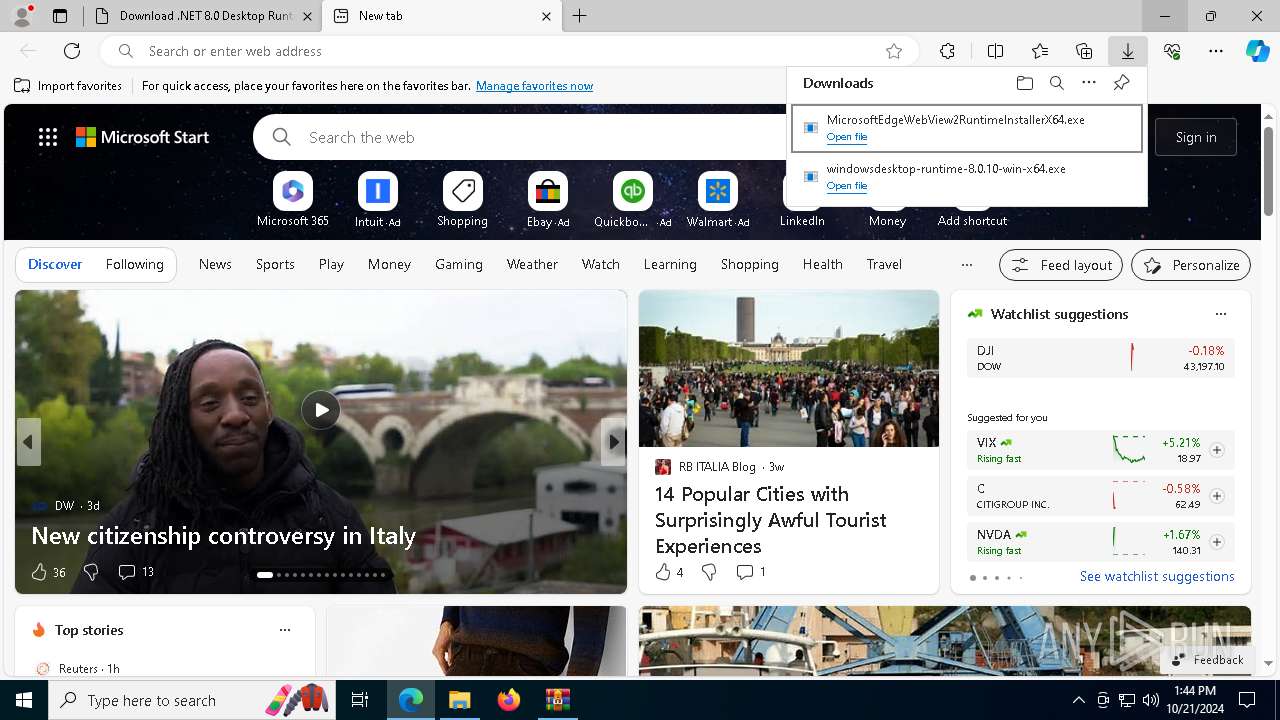Add Citigroup to the watchlist
The width and height of the screenshot is (1280, 720).
pyautogui.click(x=1216, y=496)
